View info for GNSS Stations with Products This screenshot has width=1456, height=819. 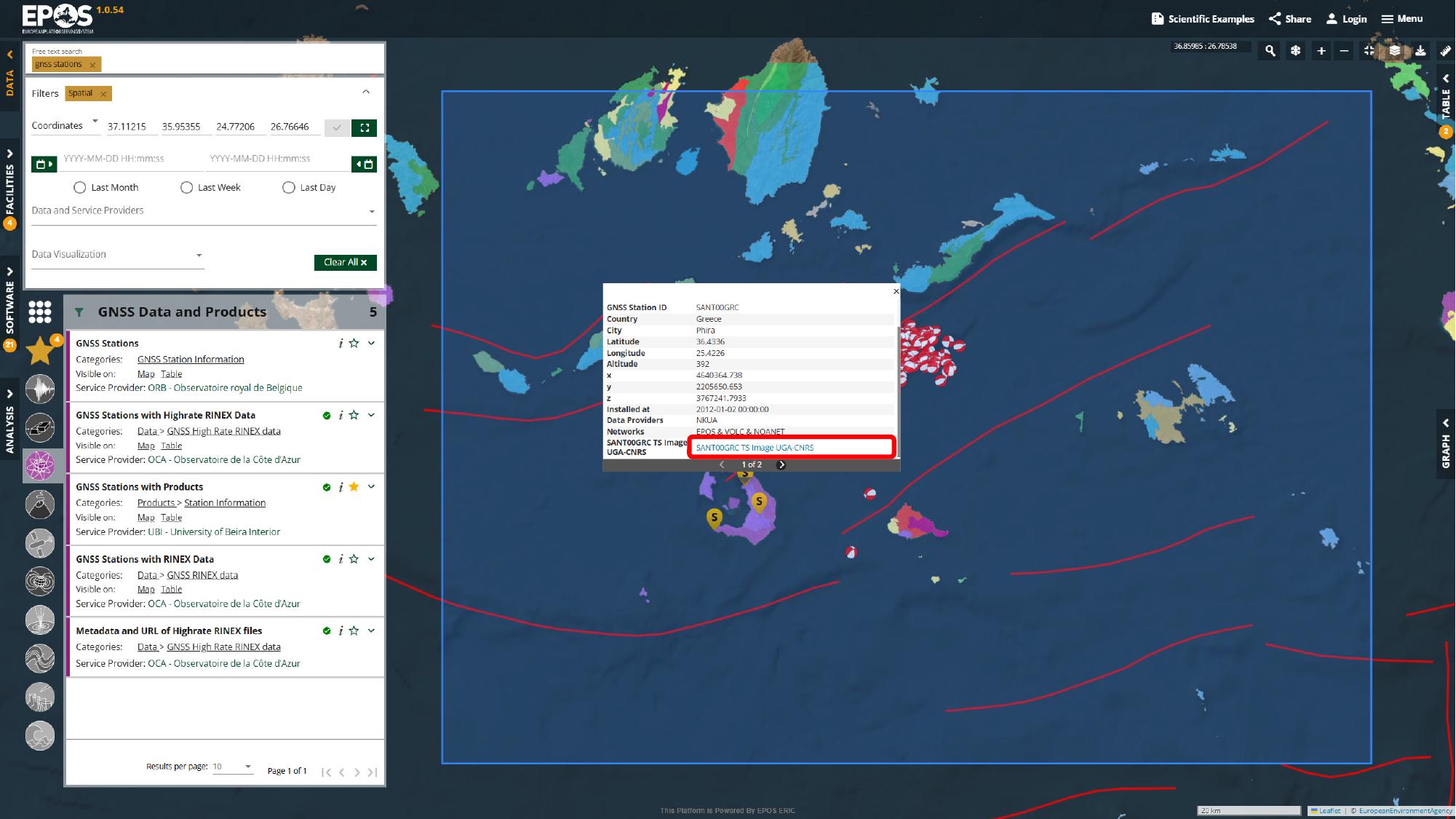point(341,487)
